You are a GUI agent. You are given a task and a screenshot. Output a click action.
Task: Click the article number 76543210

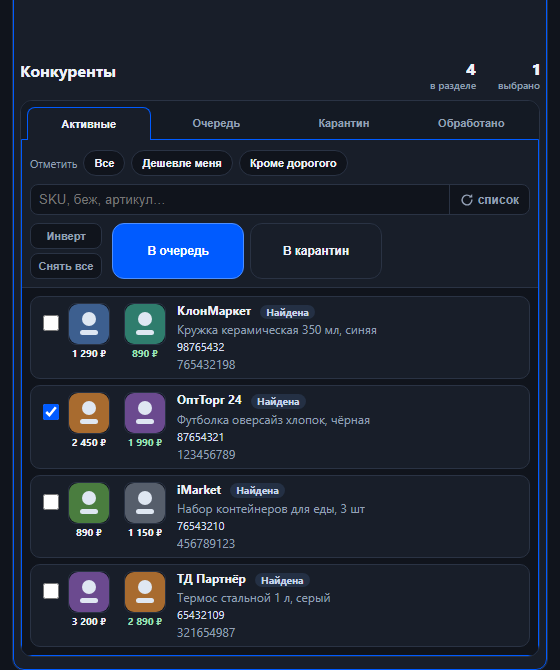click(201, 526)
